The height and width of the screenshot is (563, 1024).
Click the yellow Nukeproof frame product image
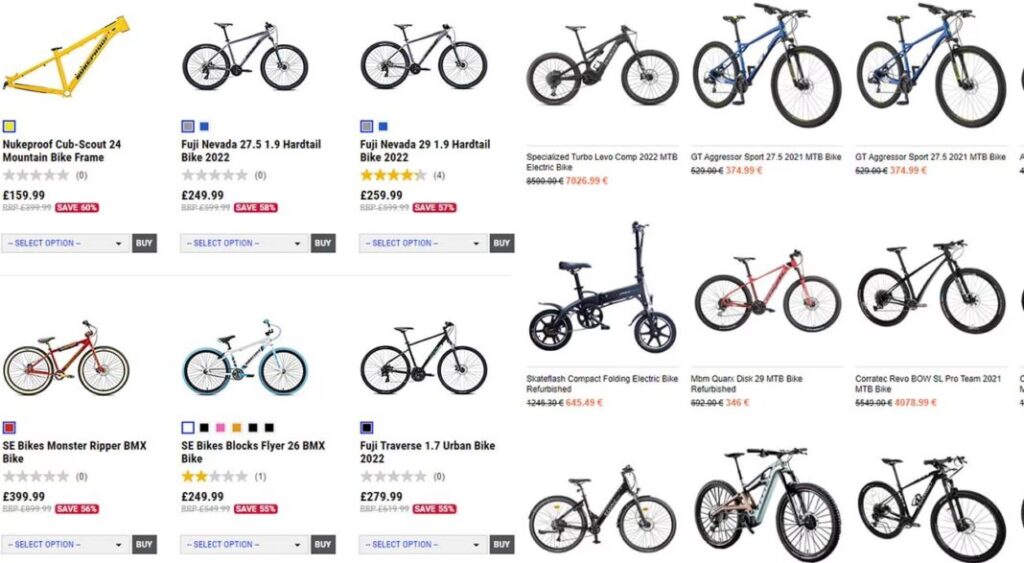66,57
